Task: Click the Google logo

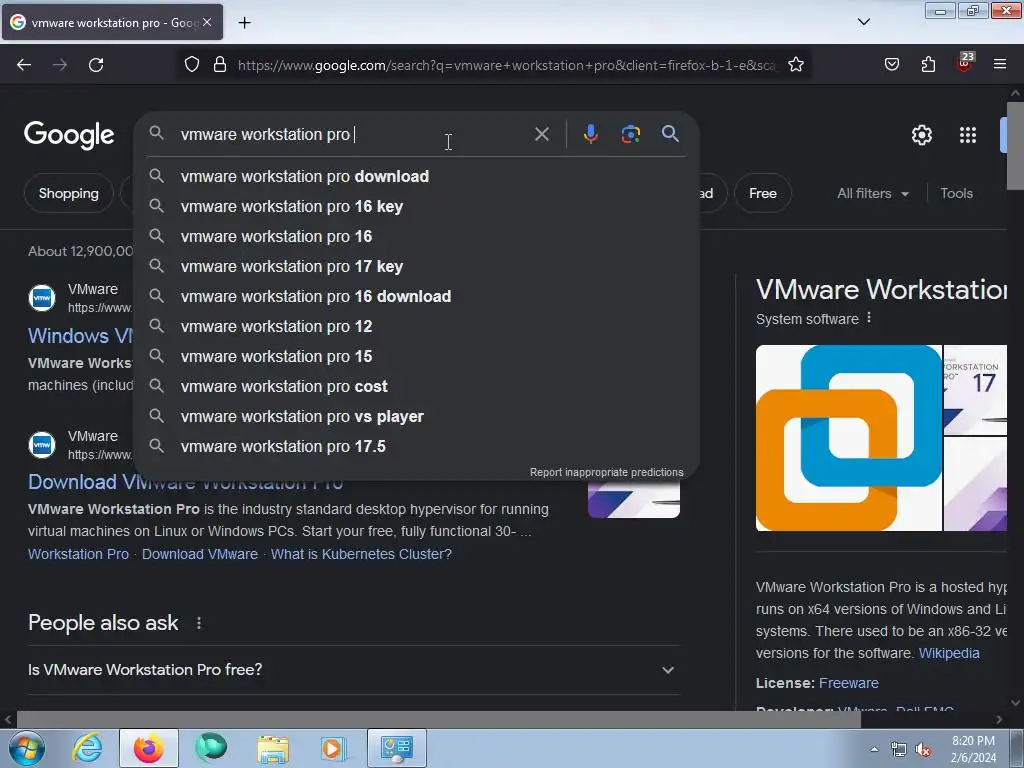Action: pyautogui.click(x=69, y=135)
